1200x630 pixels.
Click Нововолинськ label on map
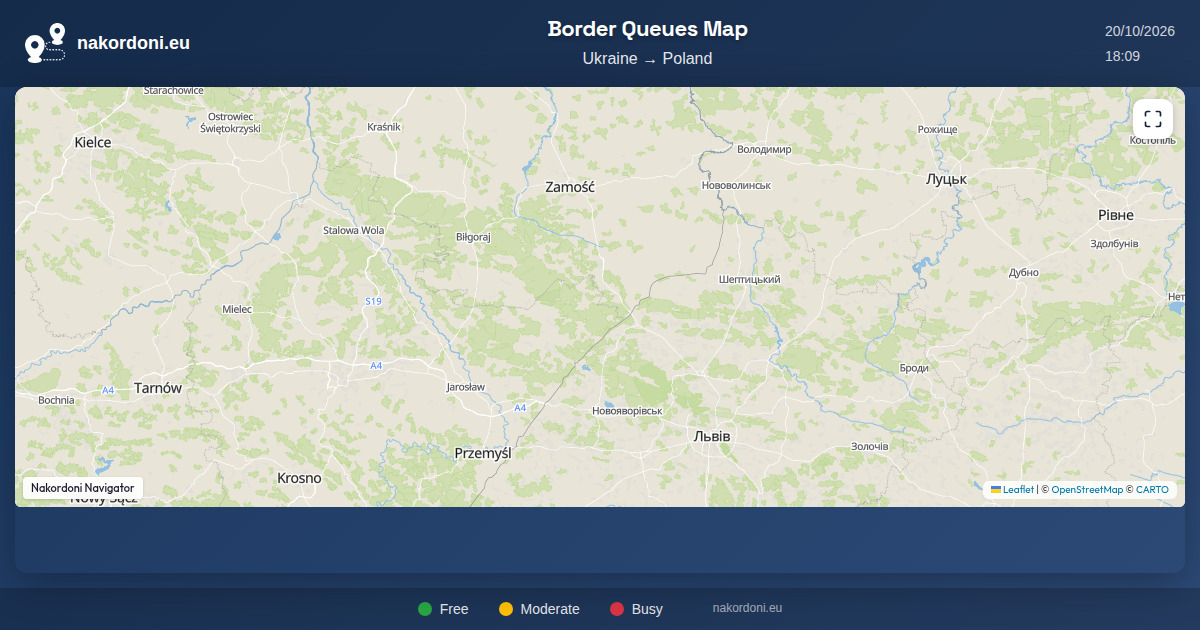[737, 185]
